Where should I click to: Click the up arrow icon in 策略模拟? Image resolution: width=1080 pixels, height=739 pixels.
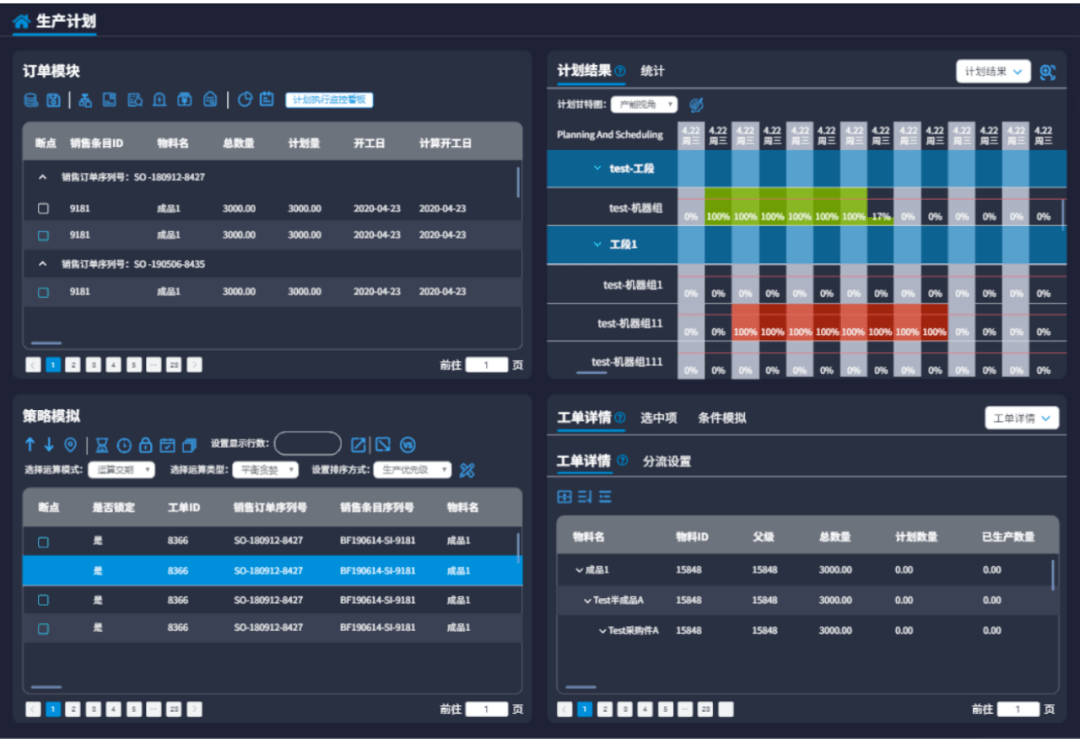pos(30,445)
